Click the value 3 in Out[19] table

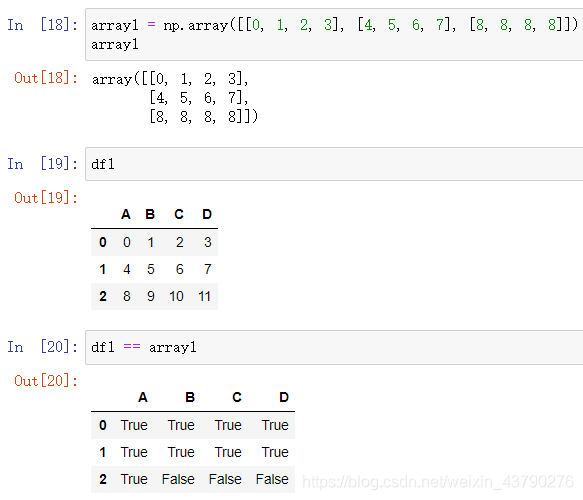[x=208, y=242]
